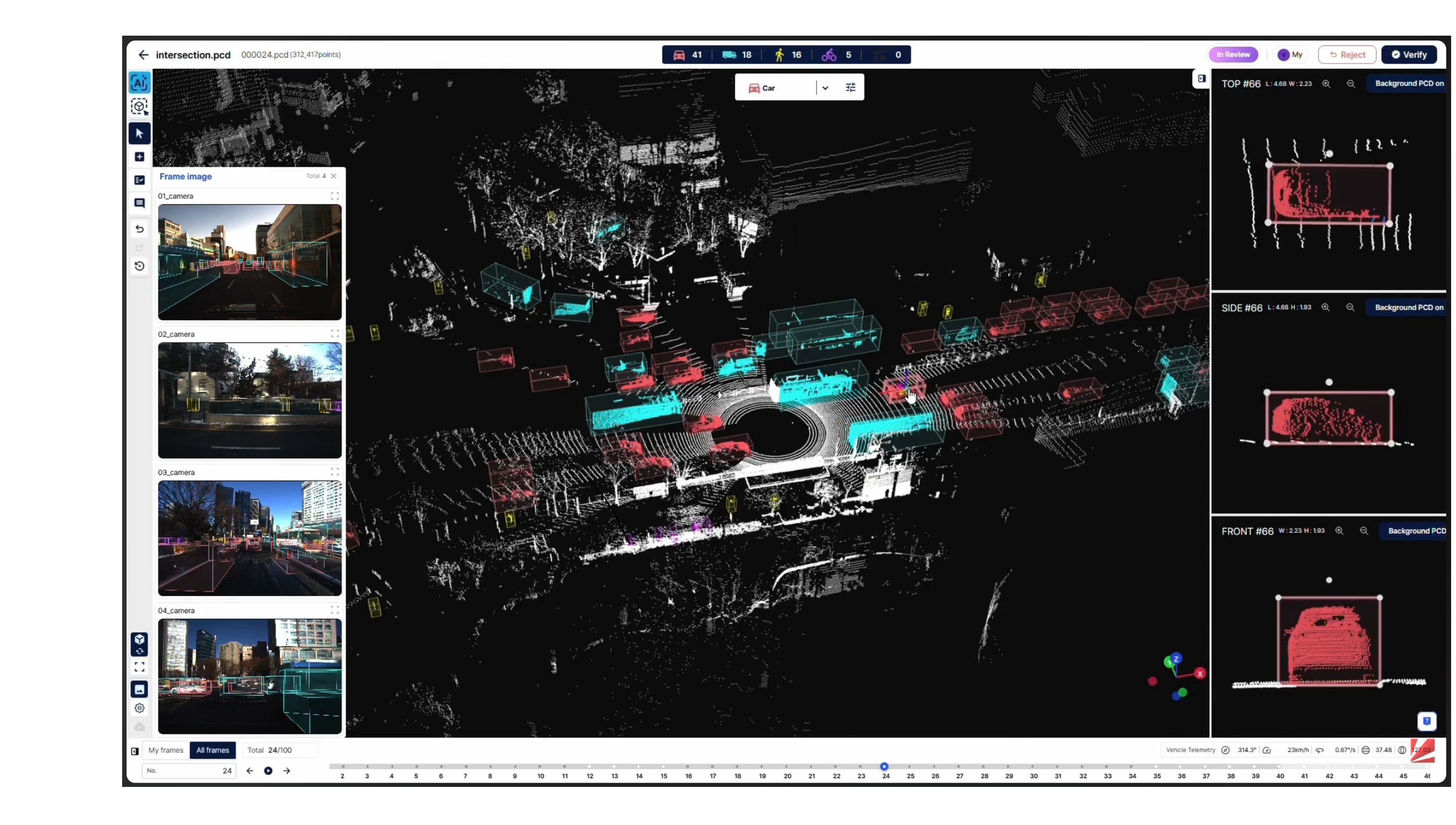Open the comments icon in sidebar
The height and width of the screenshot is (825, 1456).
(x=139, y=203)
